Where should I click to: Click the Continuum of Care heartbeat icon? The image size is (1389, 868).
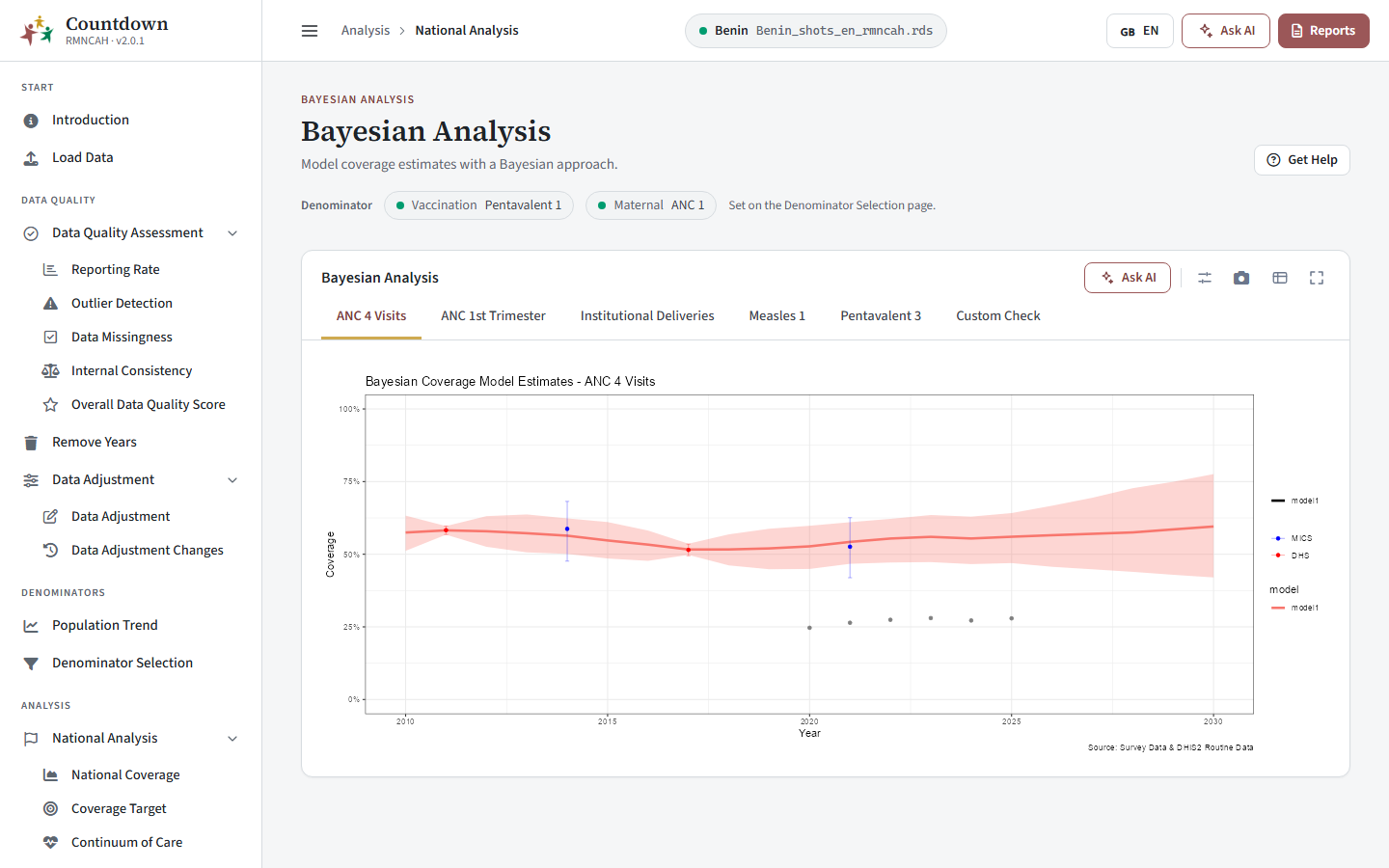point(50,843)
